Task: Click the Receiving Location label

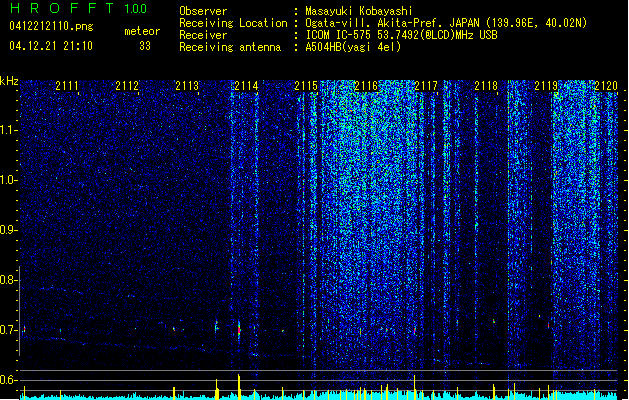Action: pos(233,23)
